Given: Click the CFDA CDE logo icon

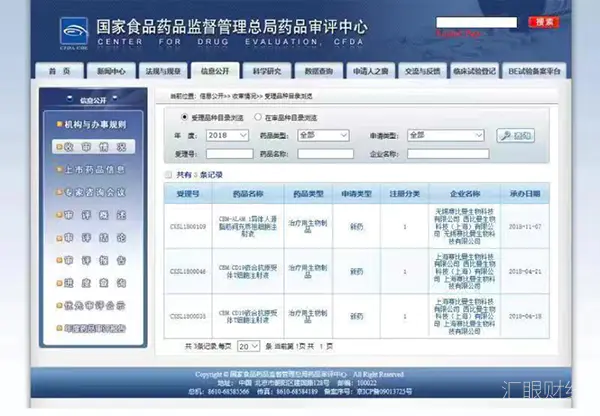Looking at the screenshot, I should pos(74,33).
